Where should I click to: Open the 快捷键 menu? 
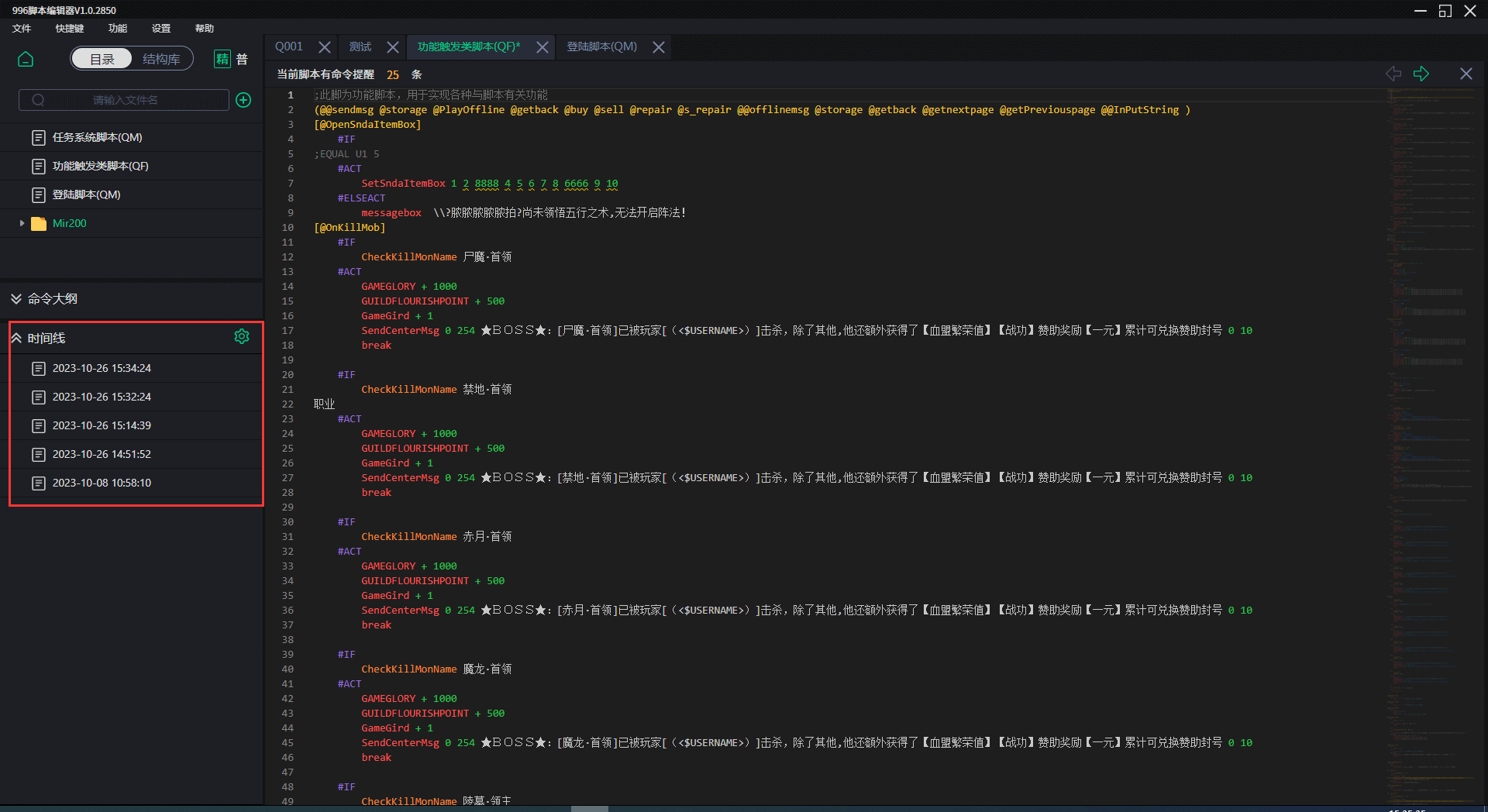(x=70, y=29)
